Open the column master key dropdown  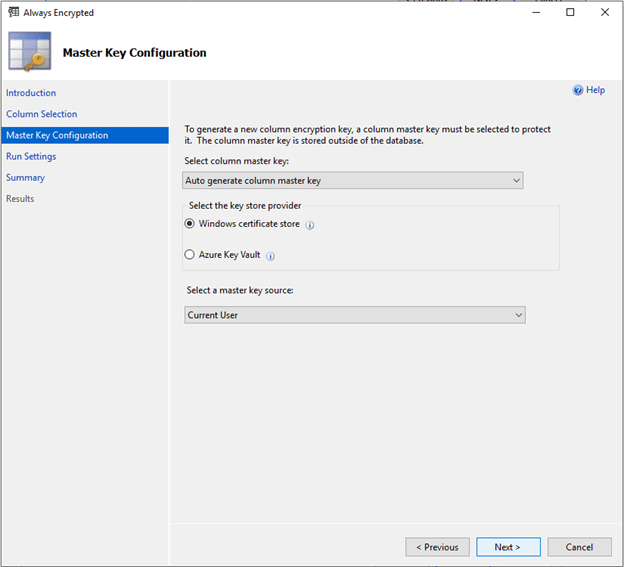[x=353, y=180]
